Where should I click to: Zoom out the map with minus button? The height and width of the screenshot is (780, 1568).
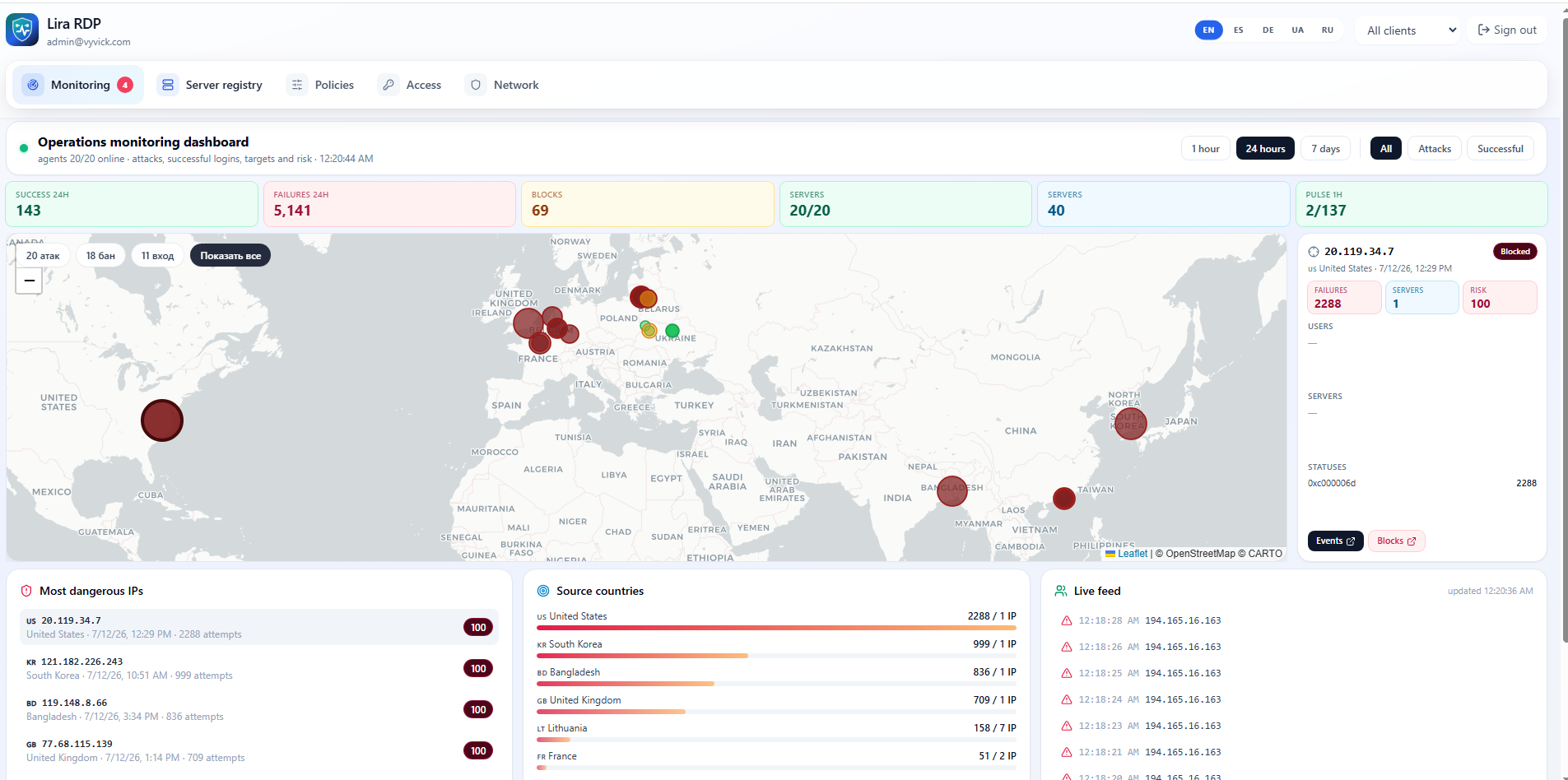29,281
